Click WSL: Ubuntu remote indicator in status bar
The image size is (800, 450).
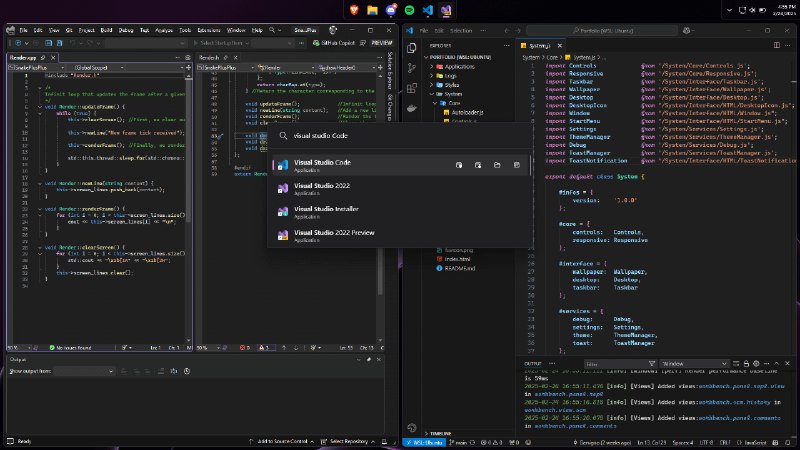tap(424, 442)
